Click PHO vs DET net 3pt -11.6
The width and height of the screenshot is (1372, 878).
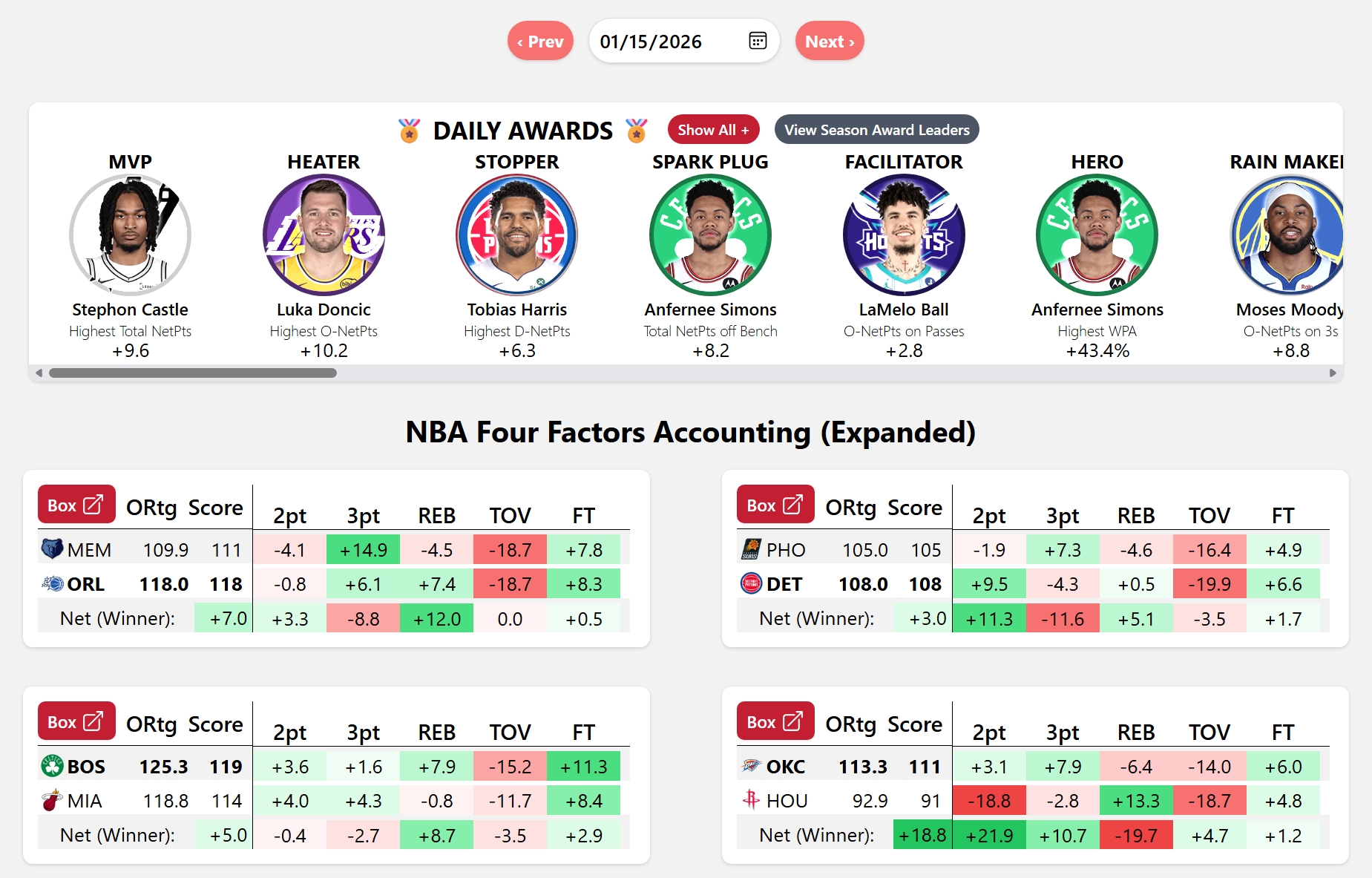(1063, 618)
